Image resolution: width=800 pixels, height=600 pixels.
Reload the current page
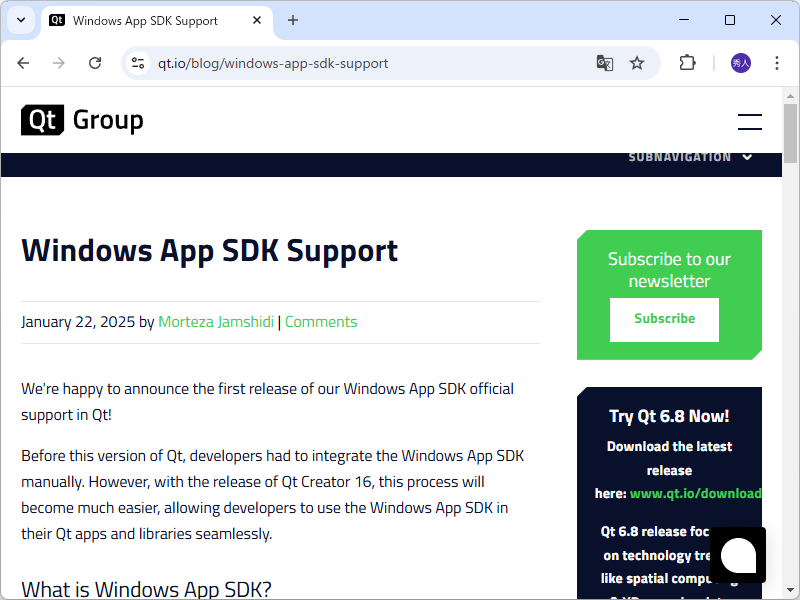point(95,63)
